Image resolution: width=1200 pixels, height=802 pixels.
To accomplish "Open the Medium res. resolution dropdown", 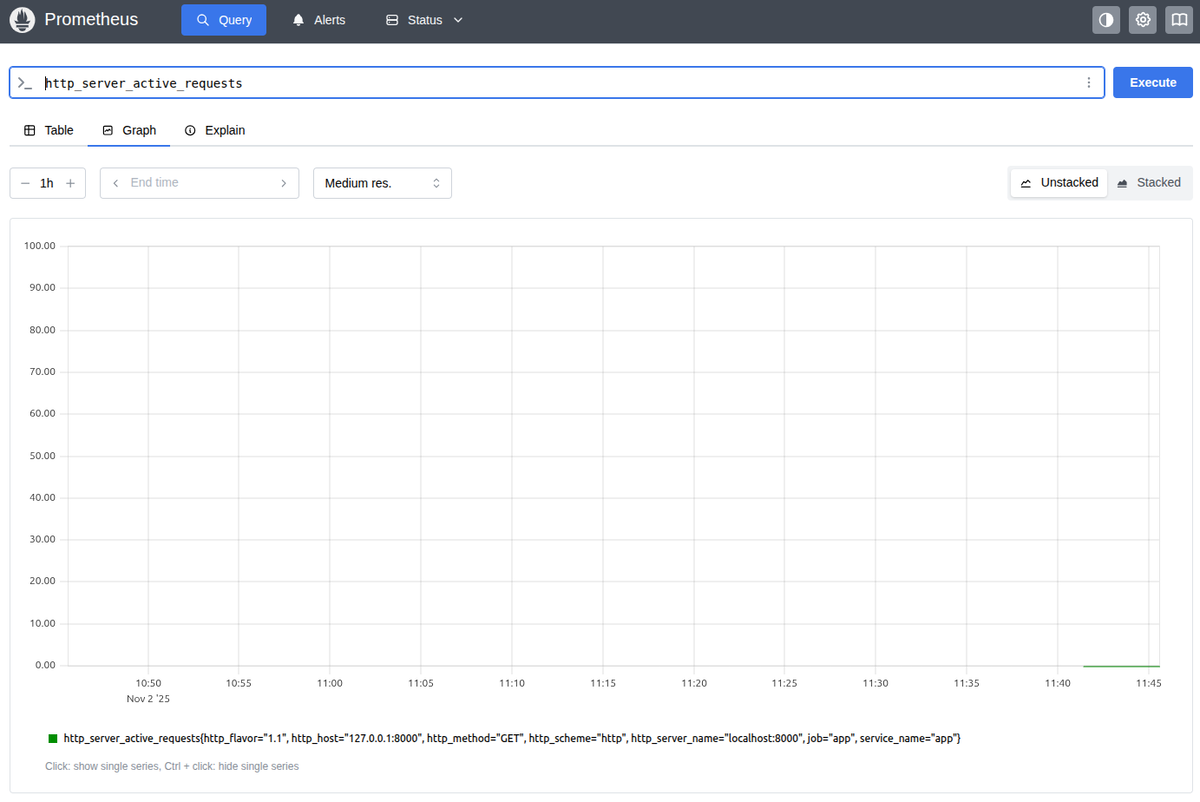I will (382, 183).
